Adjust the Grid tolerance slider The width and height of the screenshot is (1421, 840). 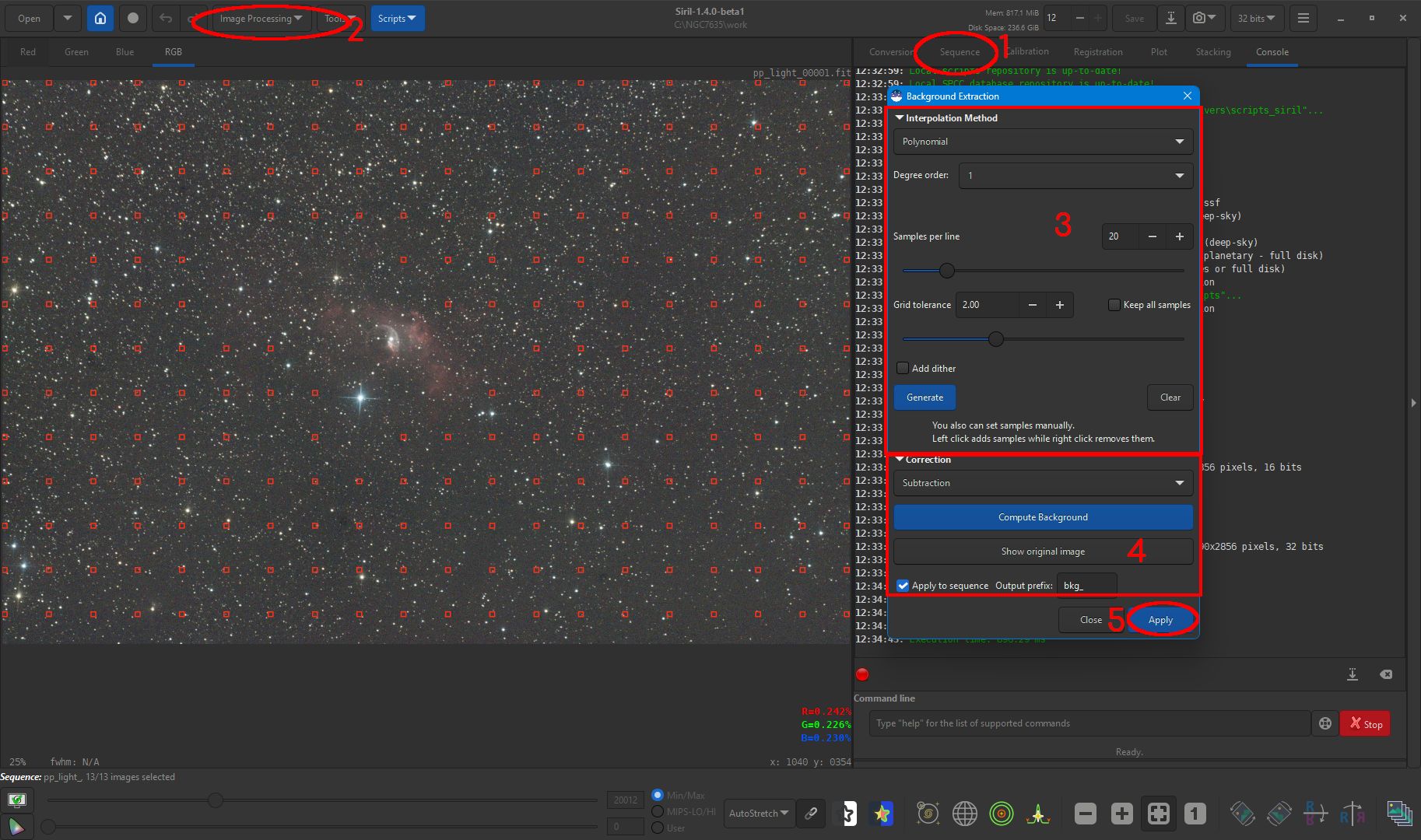996,338
